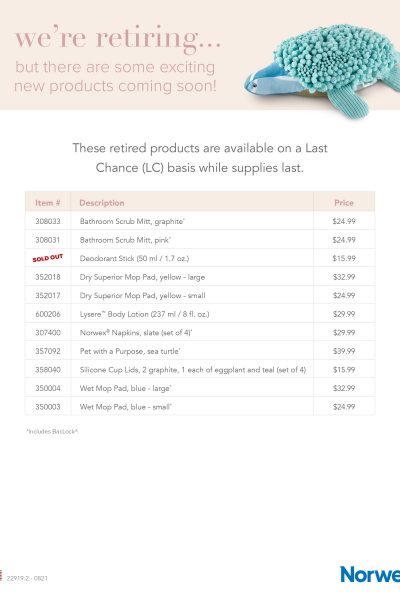Image resolution: width=400 pixels, height=600 pixels.
Task: Click the $39.99 price
Action: pyautogui.click(x=344, y=351)
